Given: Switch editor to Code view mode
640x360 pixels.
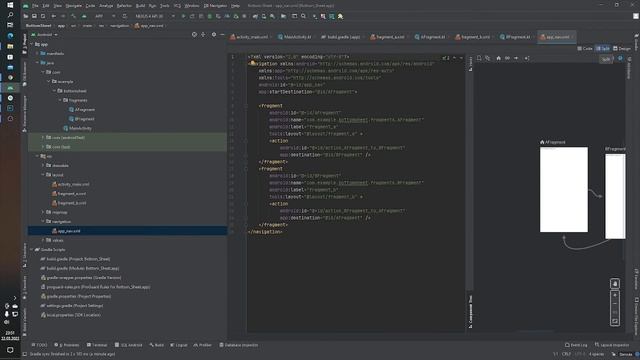Looking at the screenshot, I should [584, 49].
